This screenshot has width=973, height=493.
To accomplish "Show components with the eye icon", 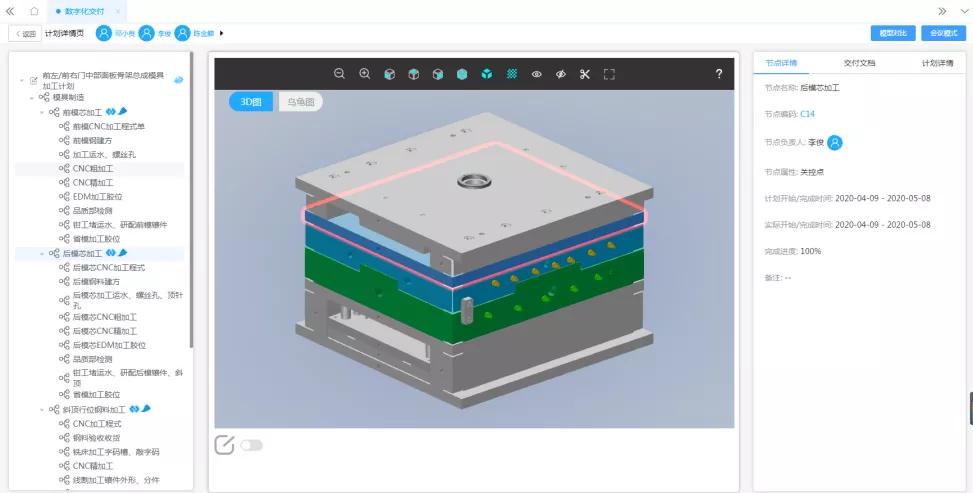I will [537, 75].
